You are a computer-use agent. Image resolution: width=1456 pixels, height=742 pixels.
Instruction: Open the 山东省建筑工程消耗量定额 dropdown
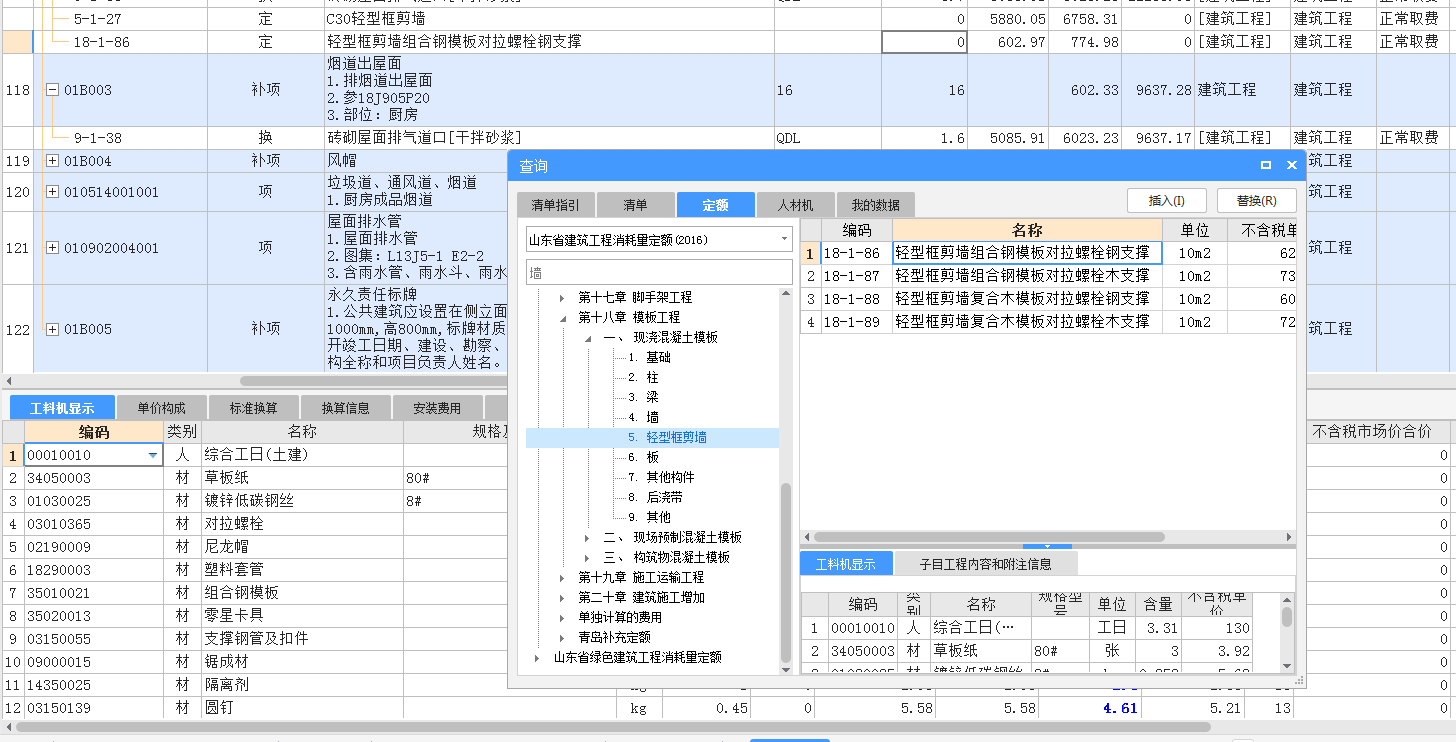[784, 240]
